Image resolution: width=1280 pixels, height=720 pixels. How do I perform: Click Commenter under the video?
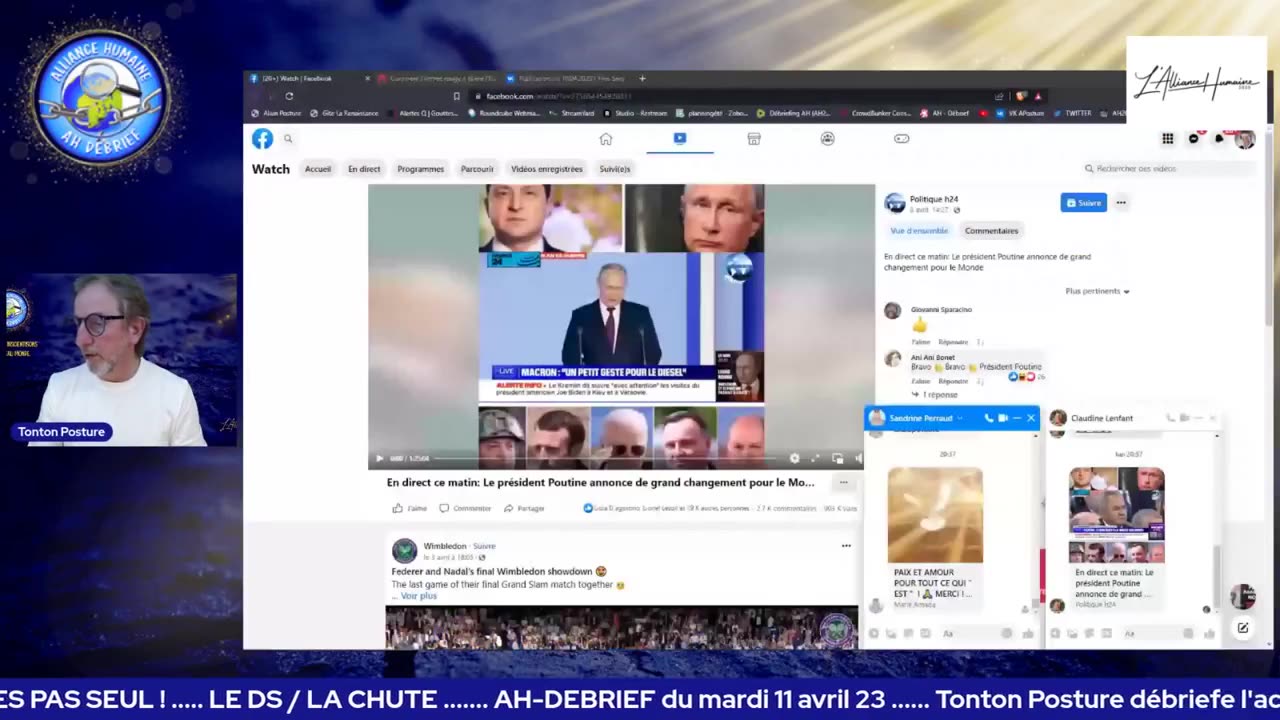pos(465,508)
